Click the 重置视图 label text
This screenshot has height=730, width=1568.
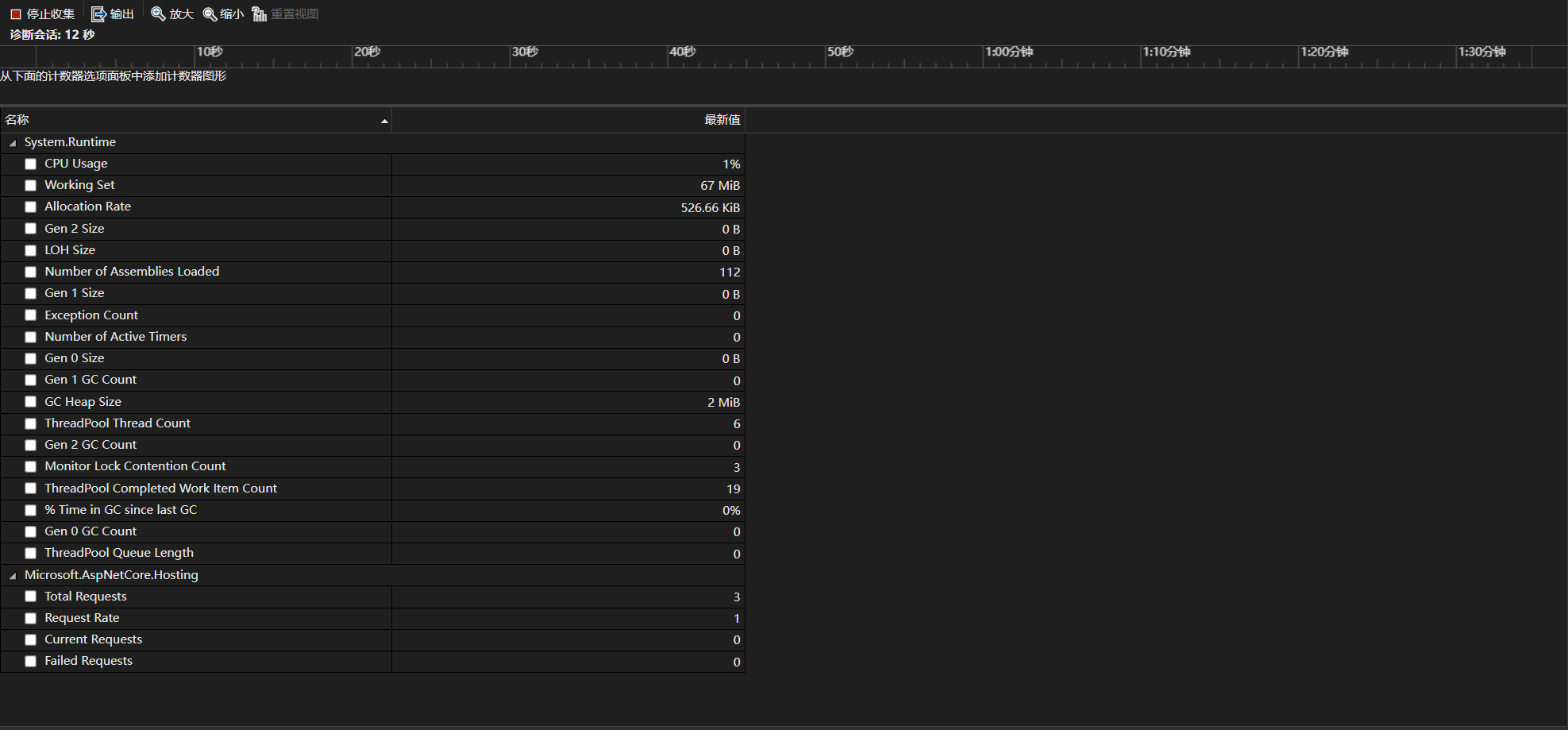(x=295, y=14)
